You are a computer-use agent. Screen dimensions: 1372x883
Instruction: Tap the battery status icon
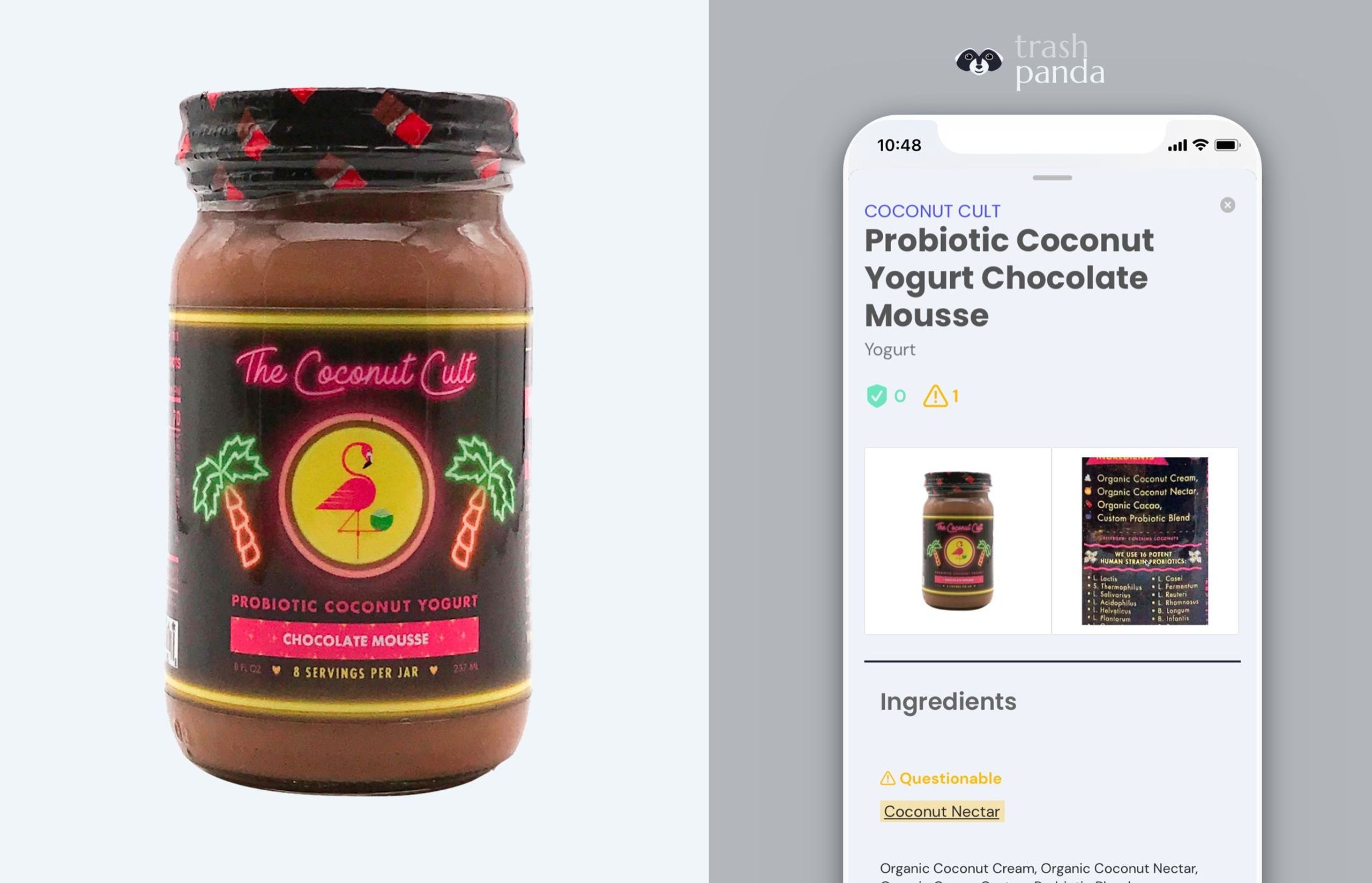(1227, 145)
